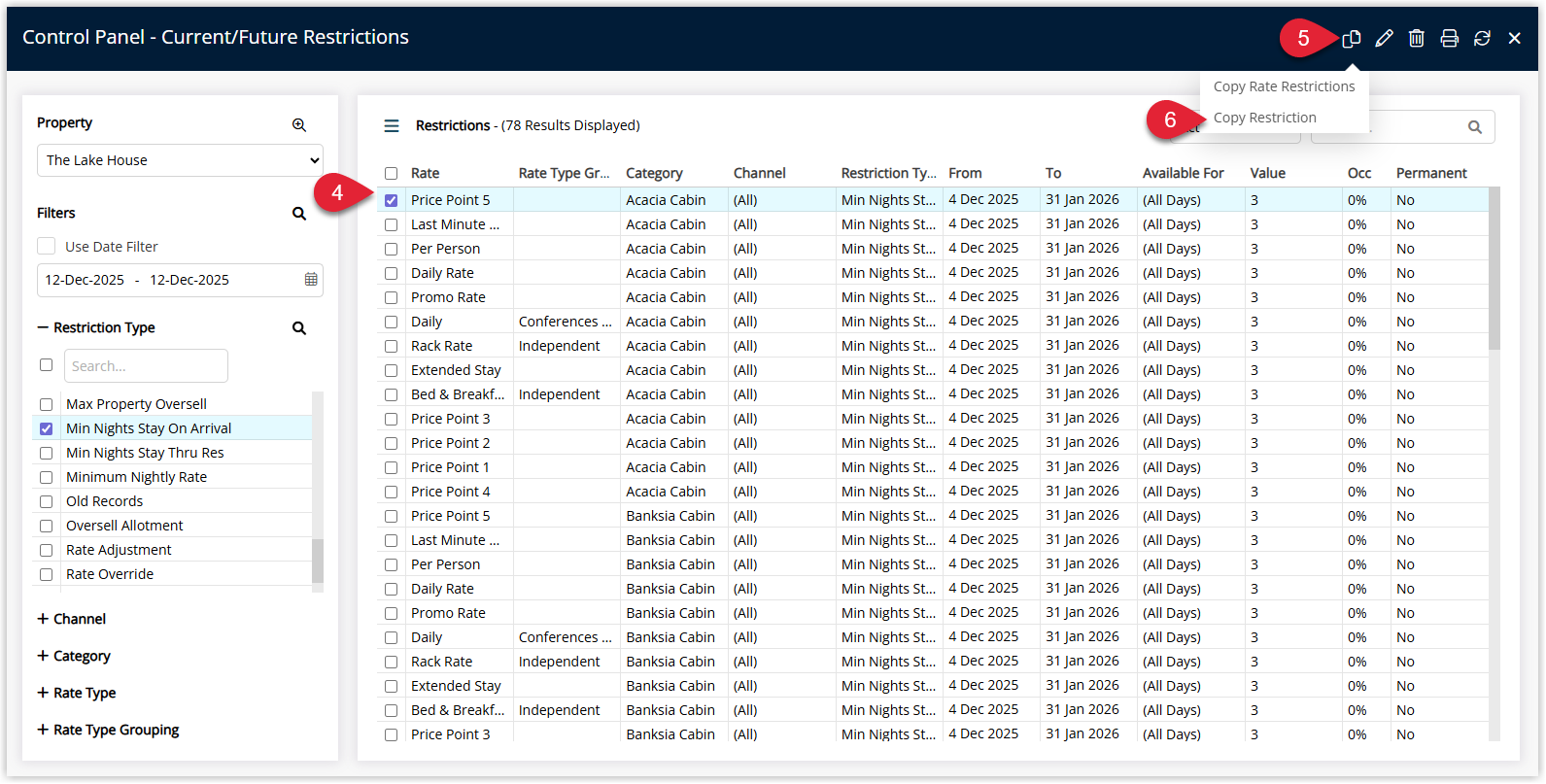Open the Restrictions hamburger menu
The width and height of the screenshot is (1546, 784).
[392, 125]
